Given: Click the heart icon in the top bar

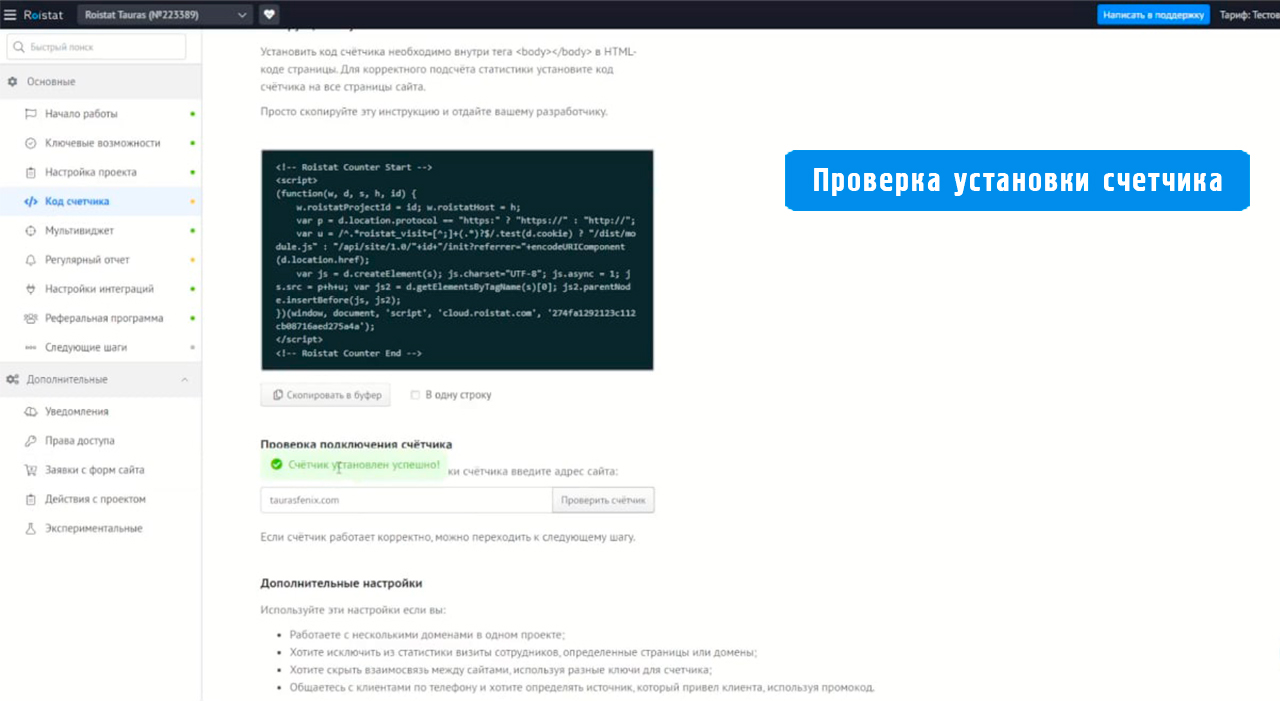Looking at the screenshot, I should (x=269, y=14).
